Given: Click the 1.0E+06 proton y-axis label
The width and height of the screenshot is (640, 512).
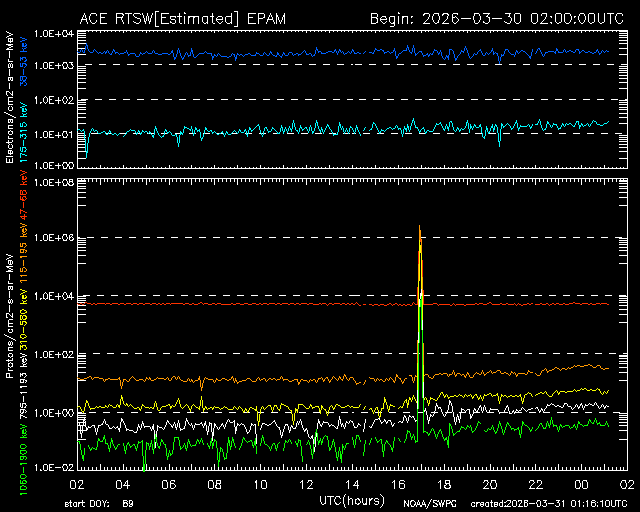Looking at the screenshot, I should (x=51, y=238).
